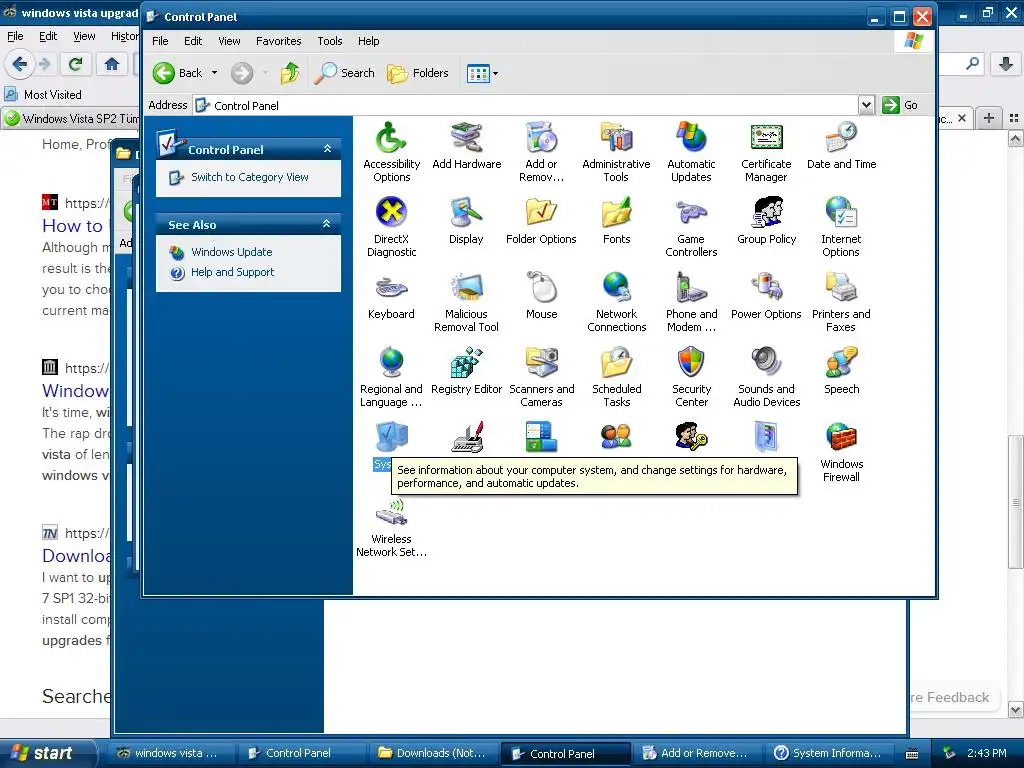The image size is (1024, 768).
Task: Open Internet Options
Action: point(841,227)
